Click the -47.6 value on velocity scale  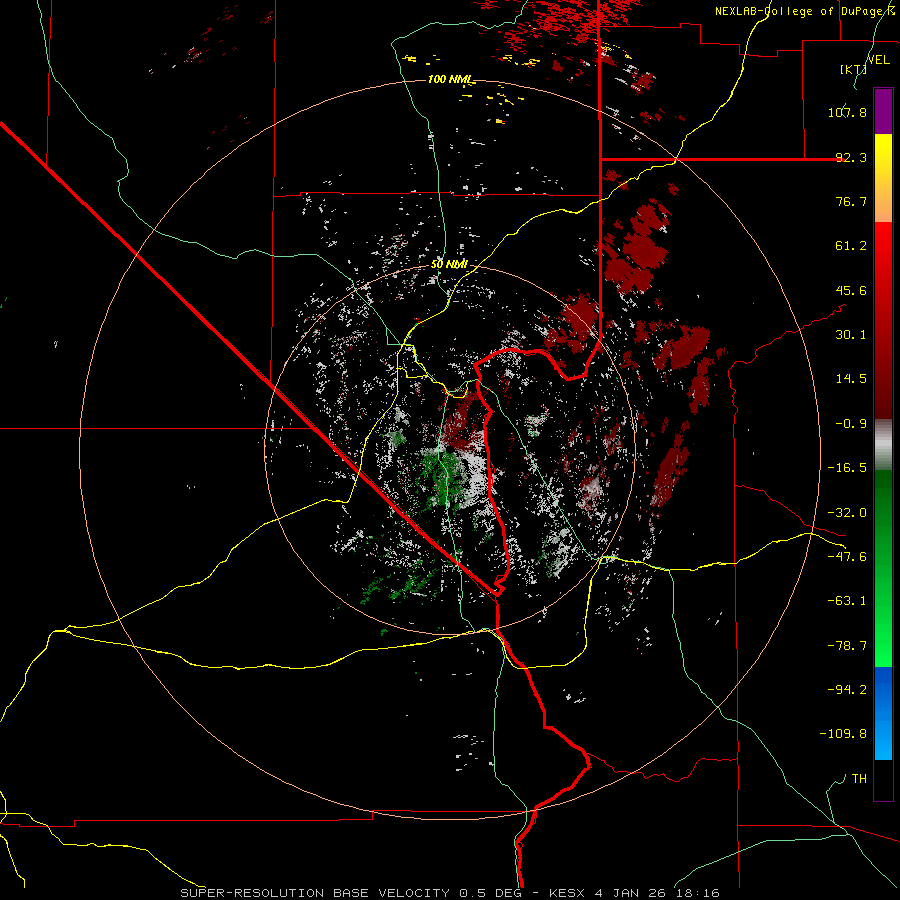tap(847, 557)
